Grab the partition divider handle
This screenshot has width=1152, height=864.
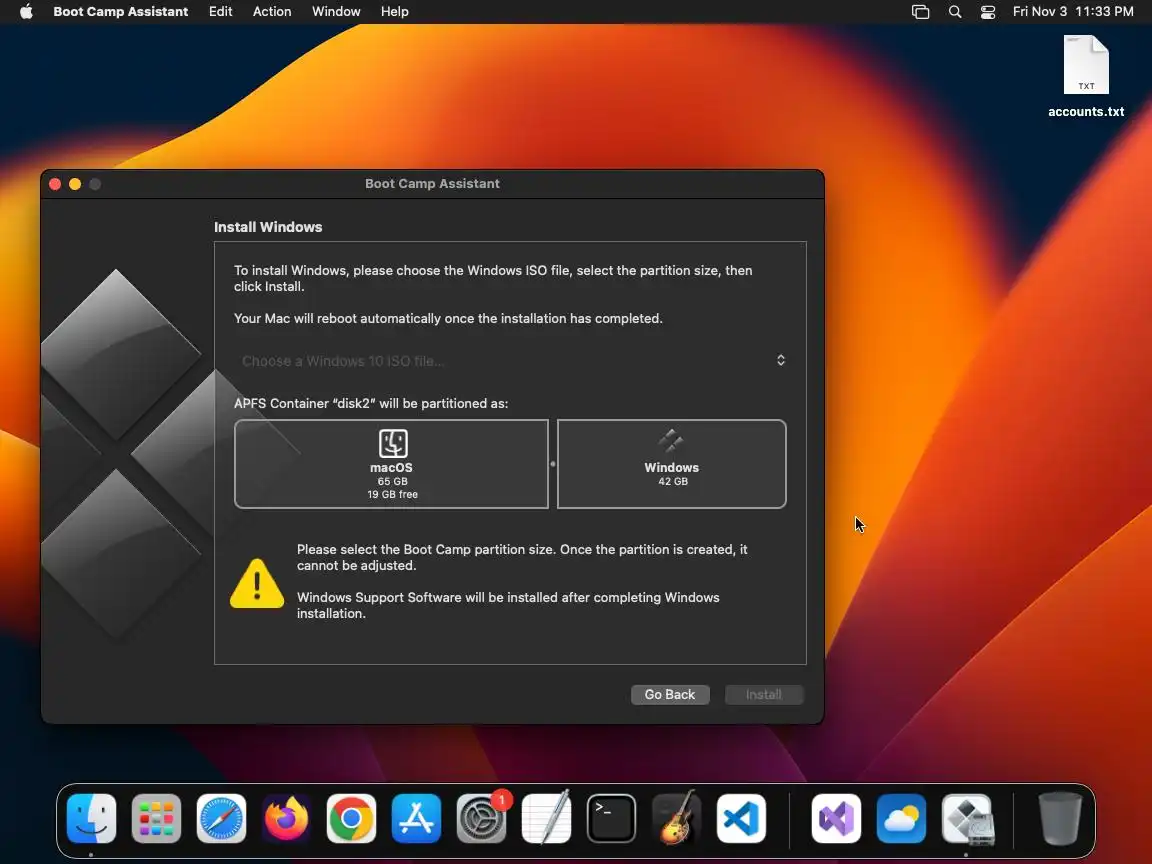[x=552, y=464]
